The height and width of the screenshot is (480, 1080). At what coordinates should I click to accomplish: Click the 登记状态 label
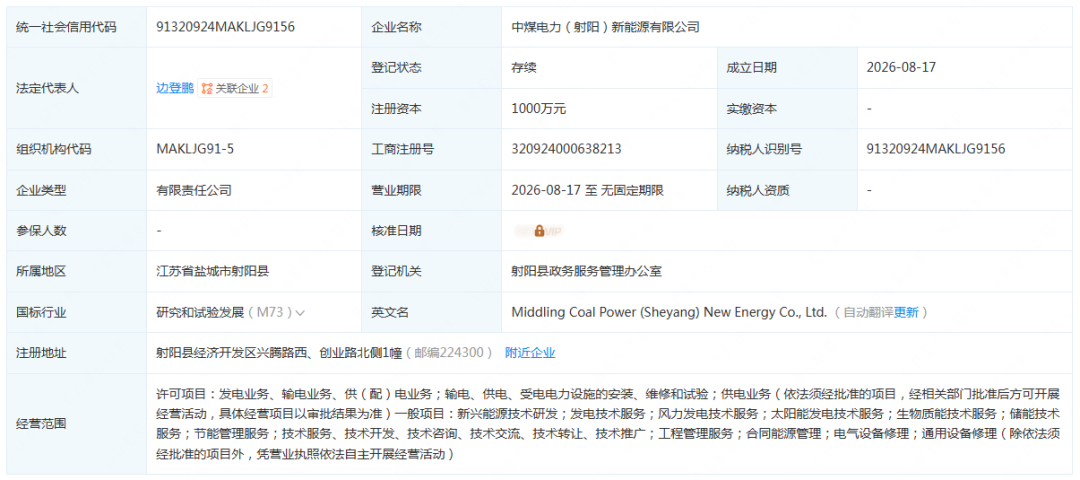[x=396, y=67]
